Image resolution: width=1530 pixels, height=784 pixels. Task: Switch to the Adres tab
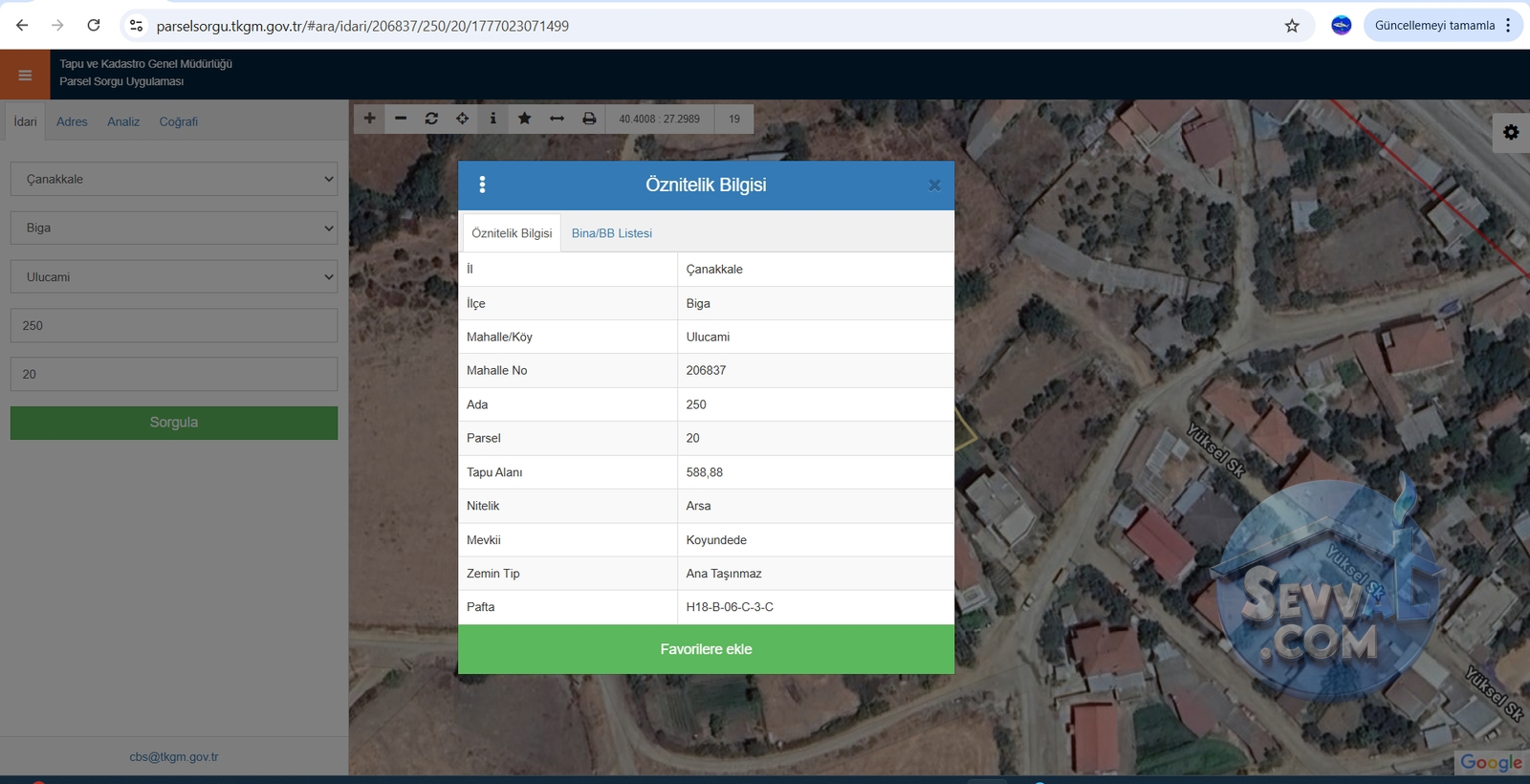click(x=72, y=121)
